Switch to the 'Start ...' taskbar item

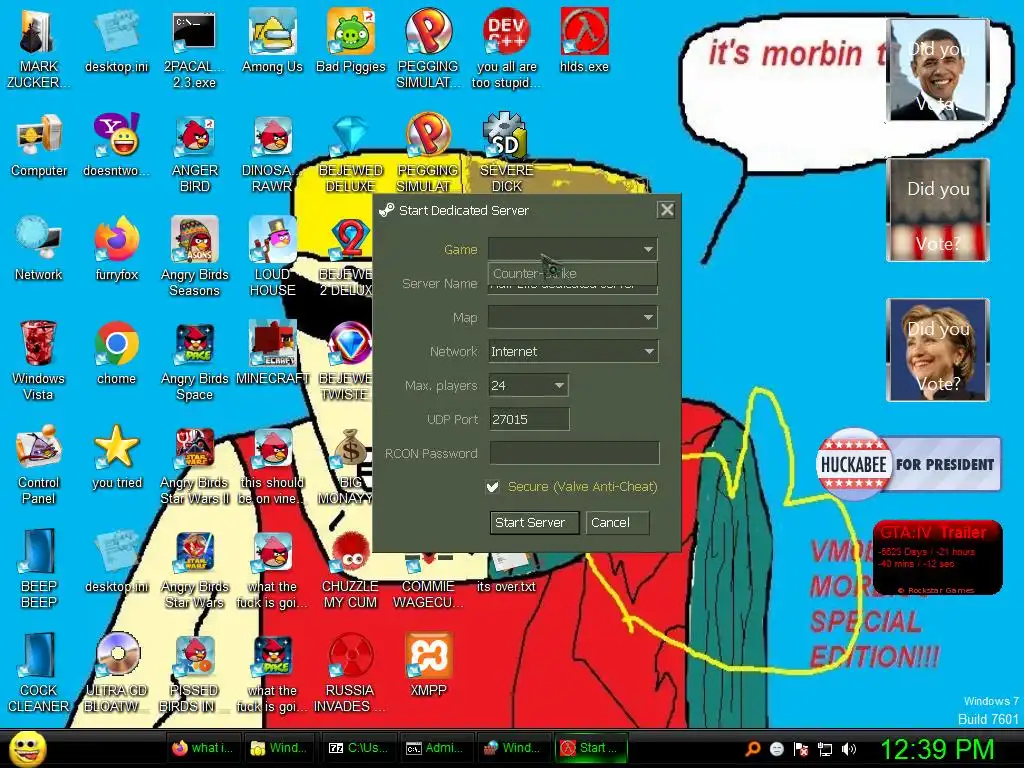click(x=591, y=748)
